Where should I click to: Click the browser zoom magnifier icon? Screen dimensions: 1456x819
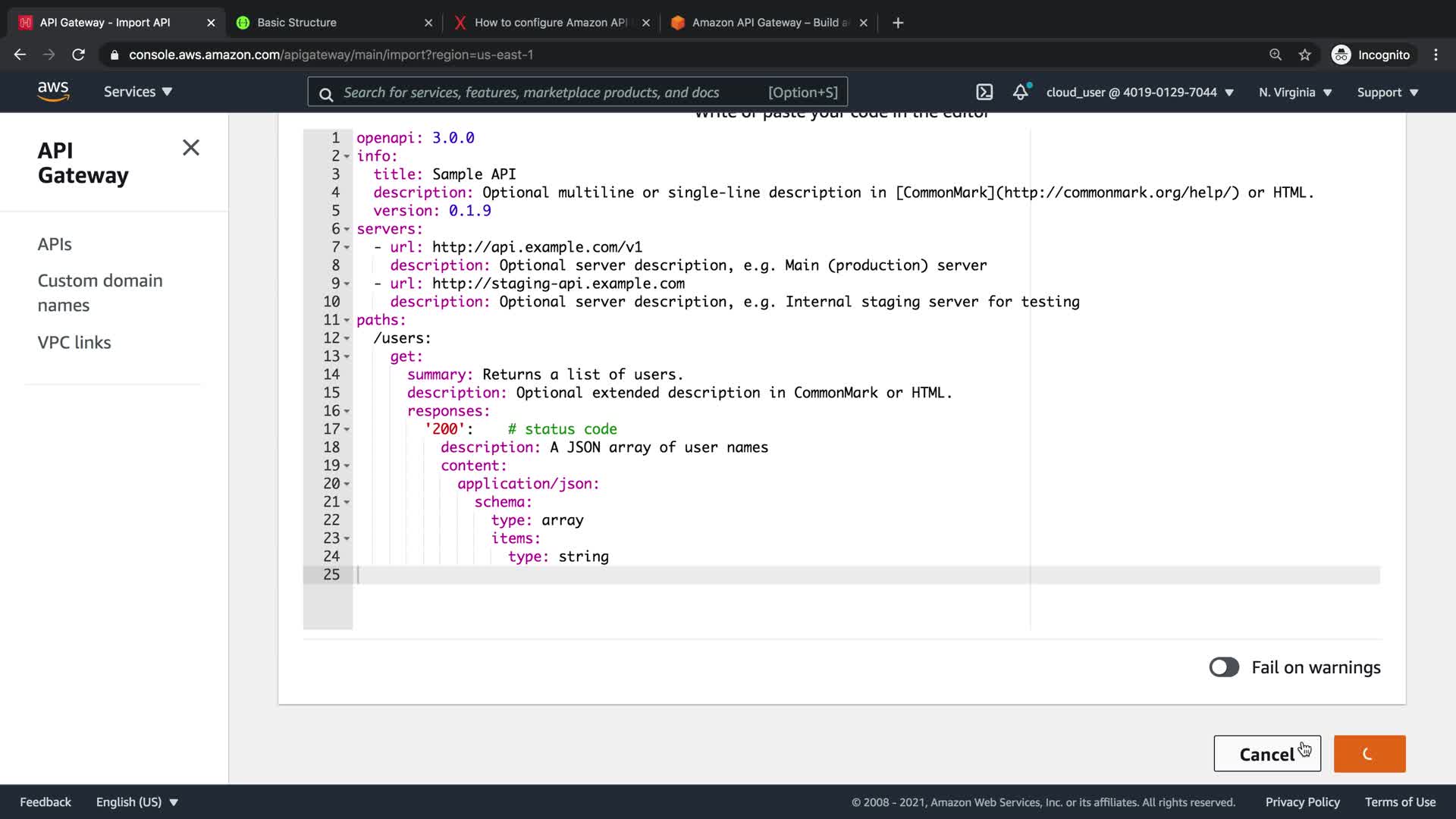coord(1276,55)
